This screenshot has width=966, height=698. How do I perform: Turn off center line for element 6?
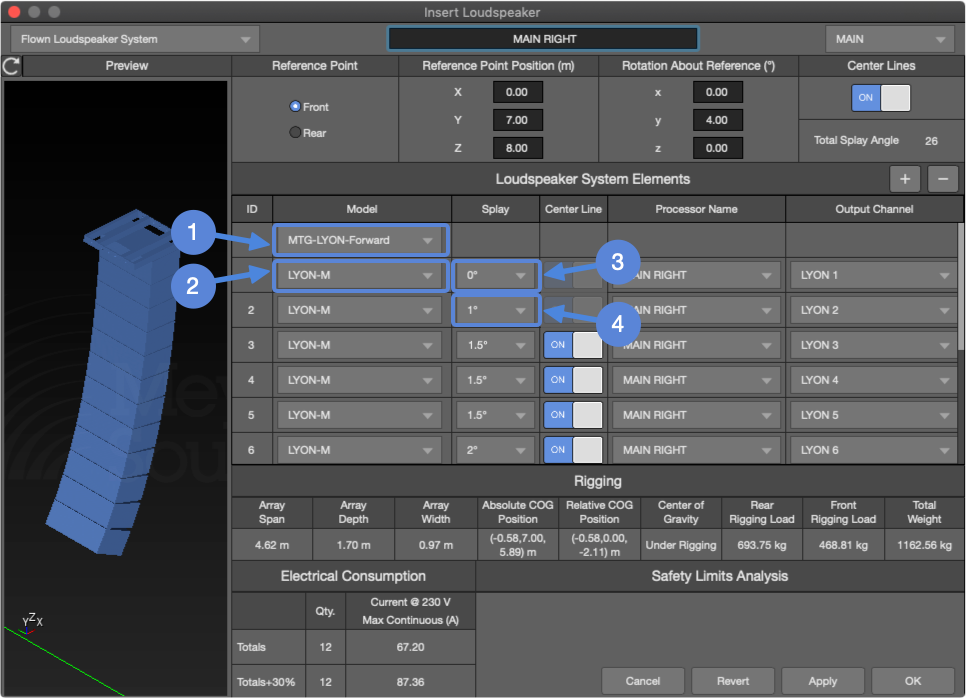[573, 450]
